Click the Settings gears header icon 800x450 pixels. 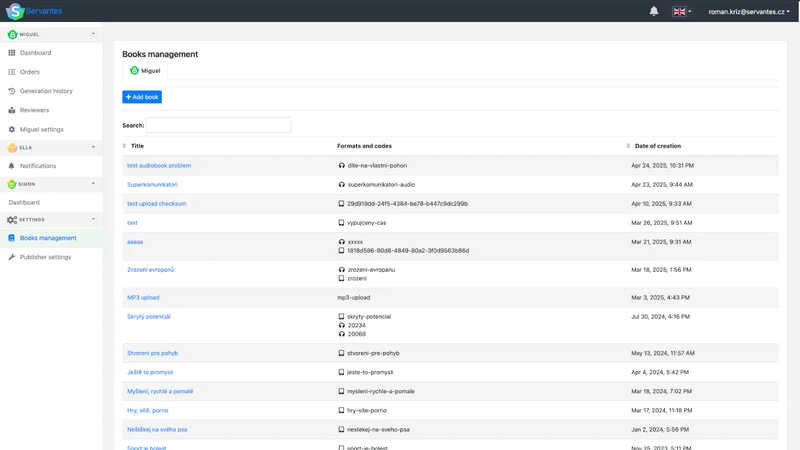tap(12, 220)
